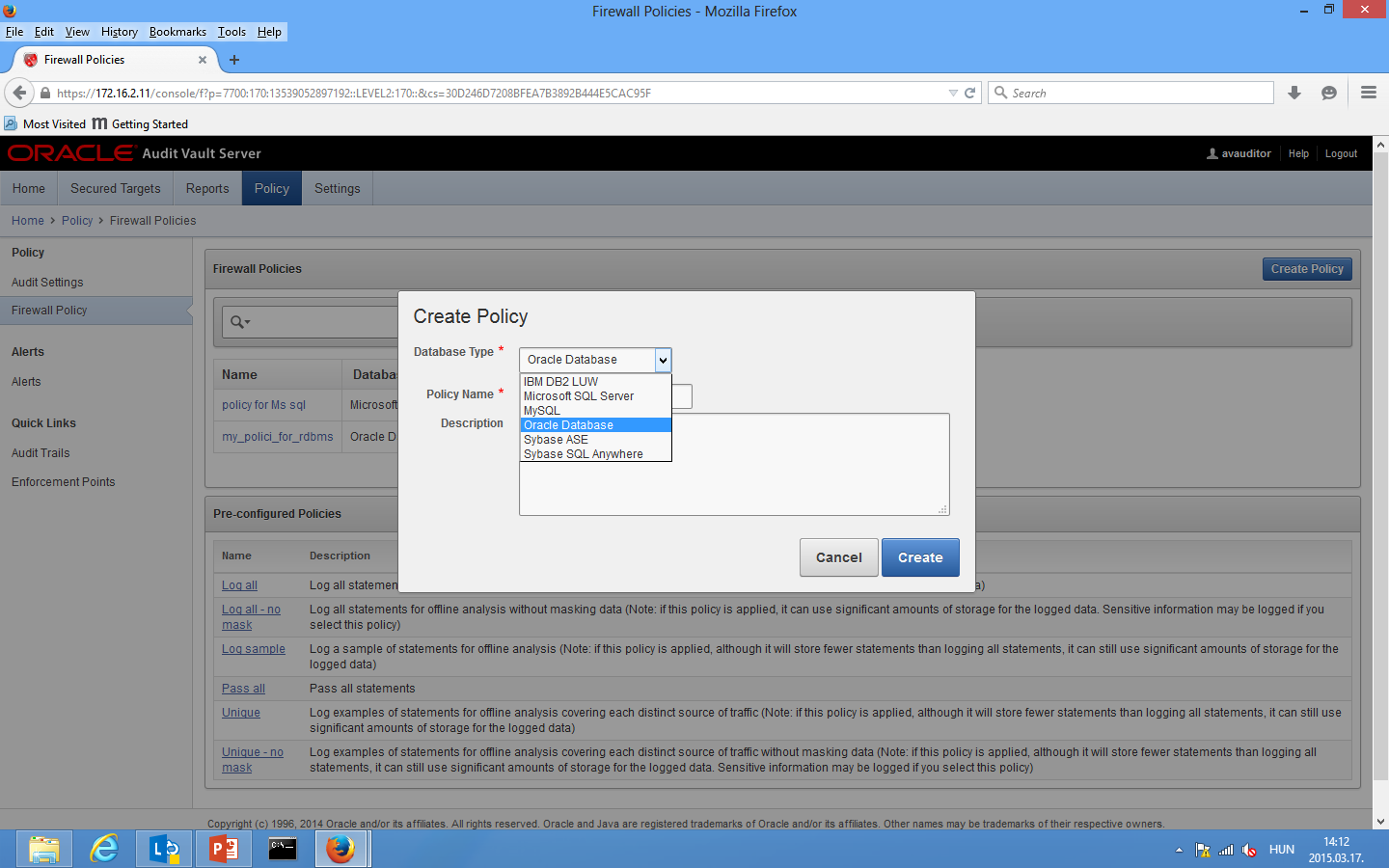Click the Logout link
1389x868 pixels.
(1341, 153)
